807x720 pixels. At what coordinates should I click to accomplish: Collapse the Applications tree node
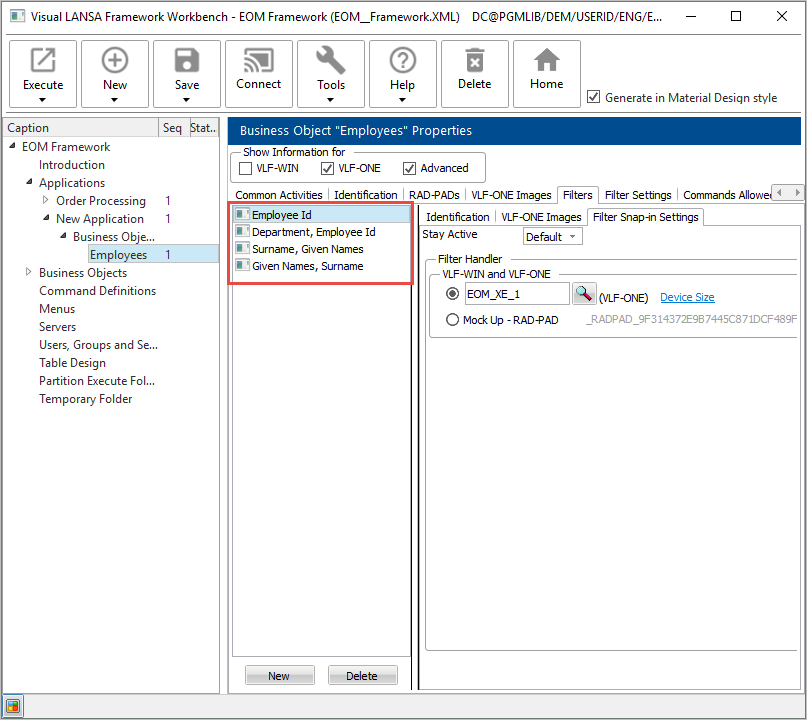pos(29,182)
